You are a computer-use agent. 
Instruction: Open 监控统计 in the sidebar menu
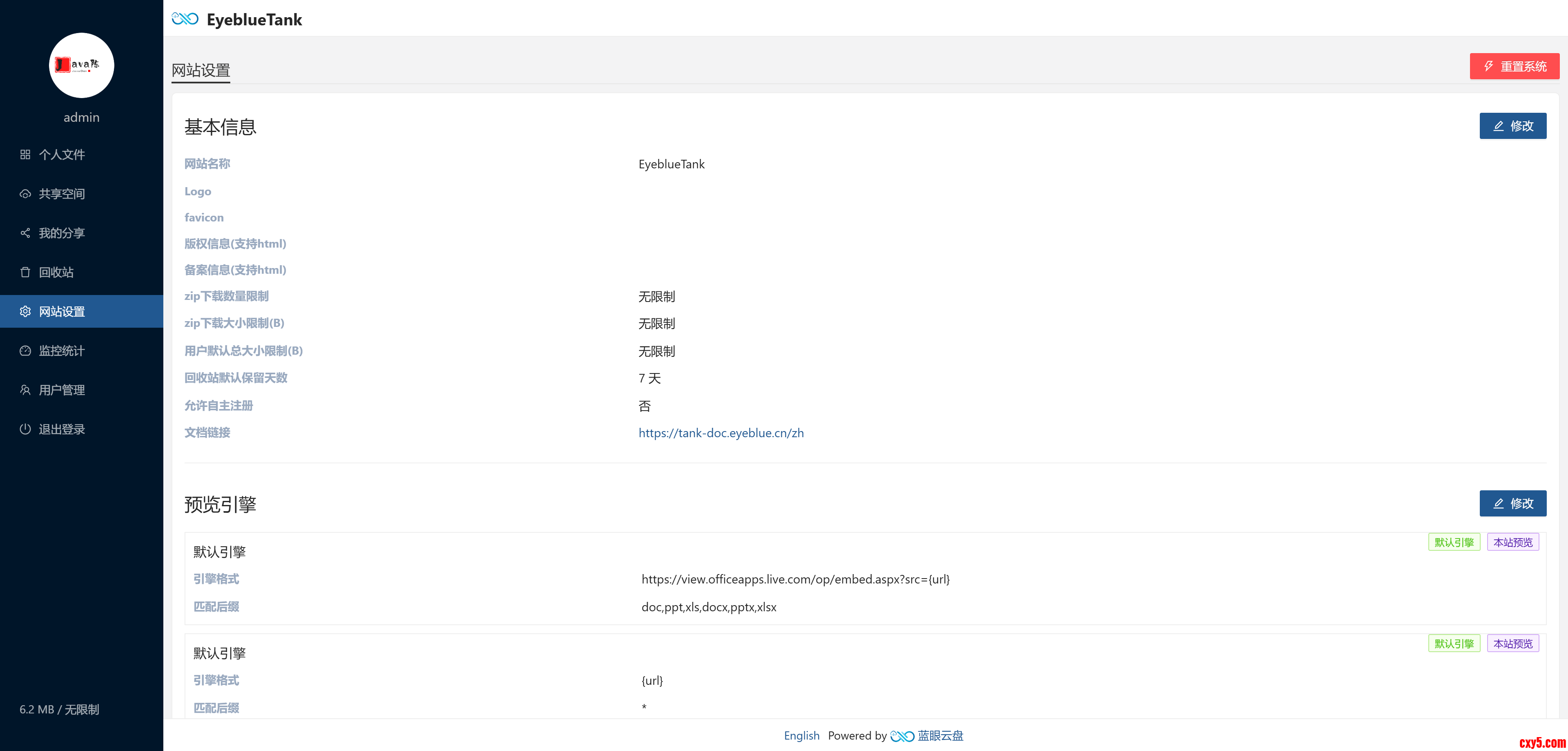(x=62, y=351)
